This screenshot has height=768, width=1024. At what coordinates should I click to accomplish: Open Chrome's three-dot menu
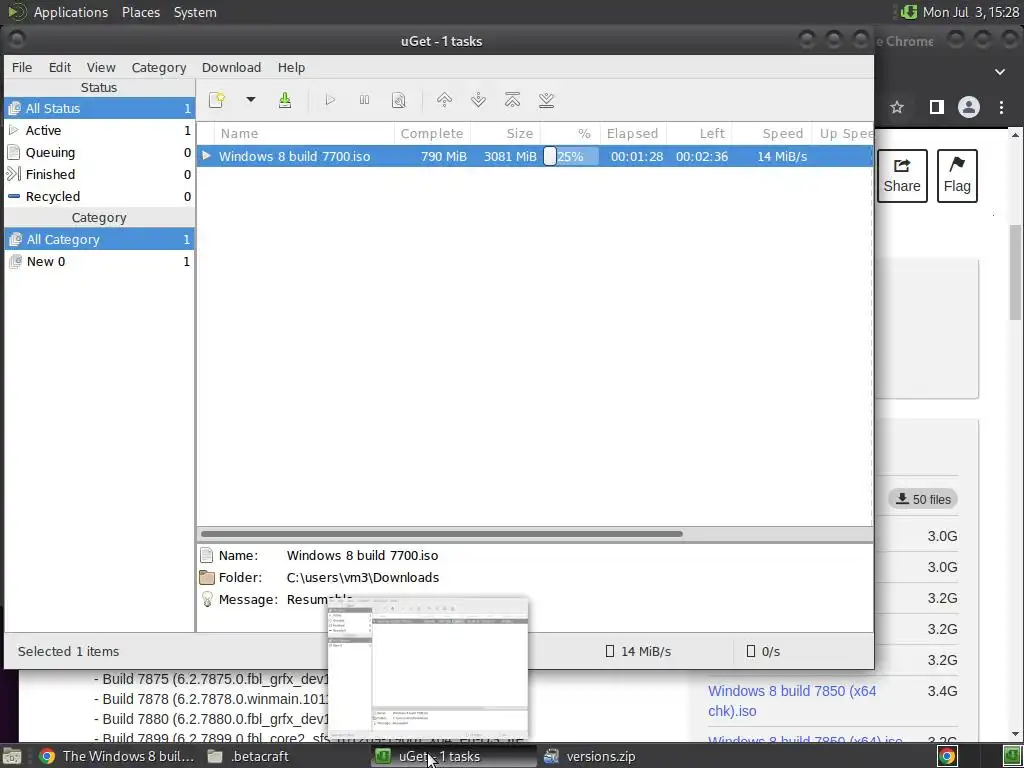tap(1001, 107)
